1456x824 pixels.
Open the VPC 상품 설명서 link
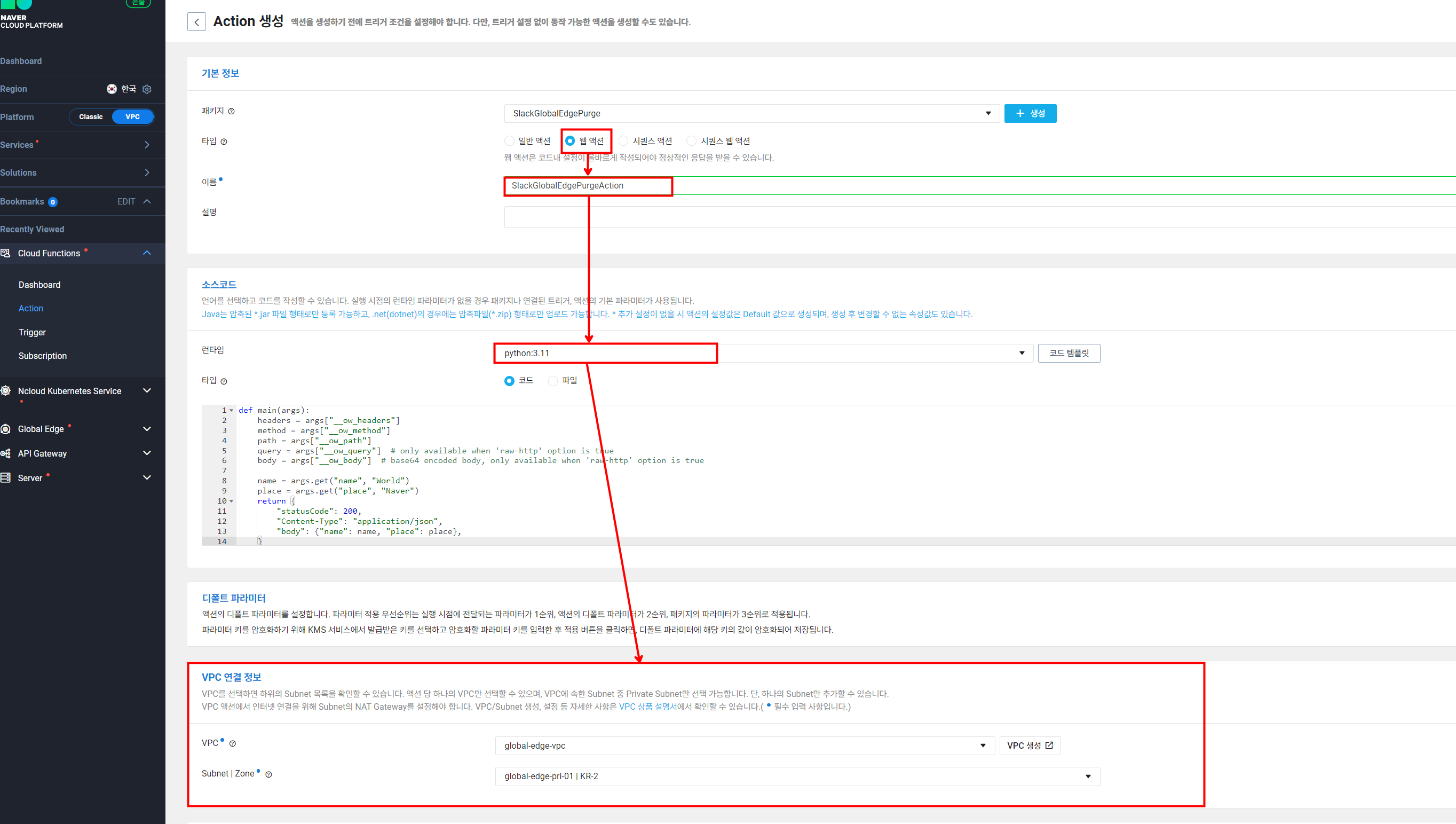pyautogui.click(x=647, y=707)
